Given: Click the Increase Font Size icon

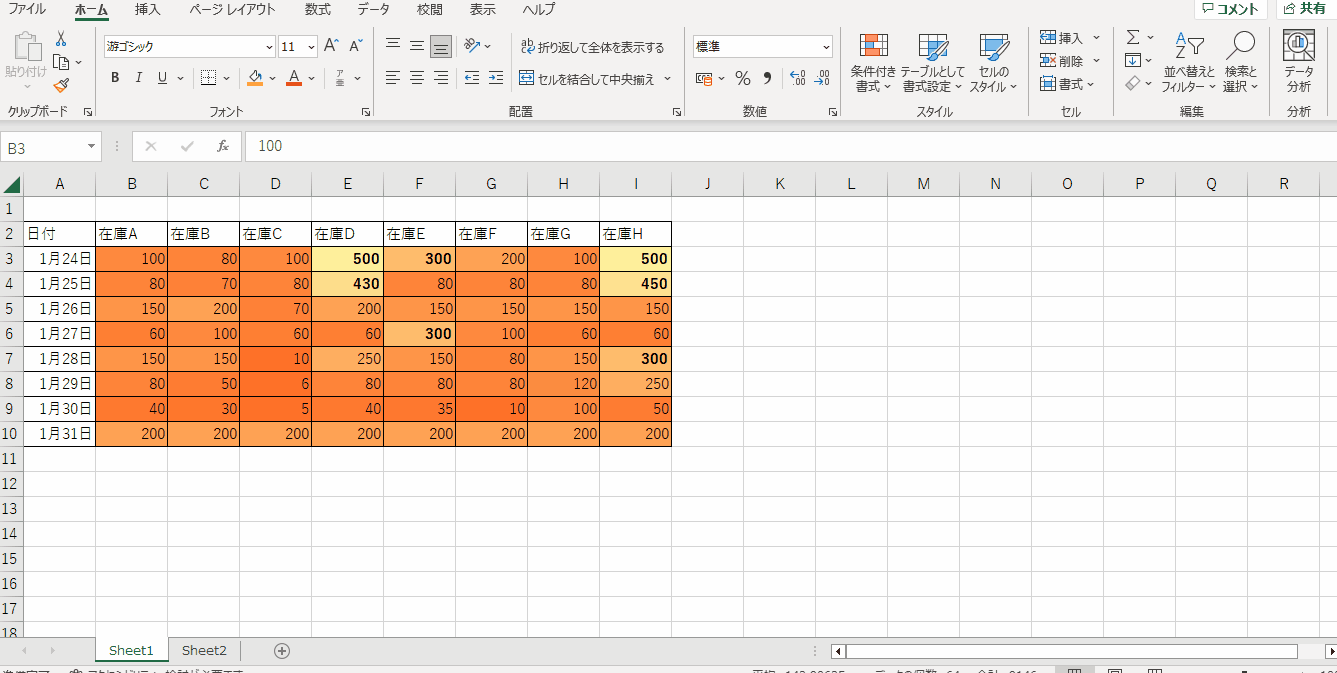Looking at the screenshot, I should tap(332, 46).
